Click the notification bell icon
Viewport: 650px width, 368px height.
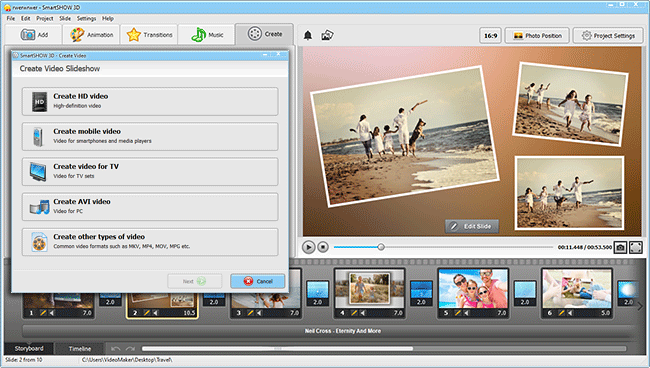tap(308, 36)
